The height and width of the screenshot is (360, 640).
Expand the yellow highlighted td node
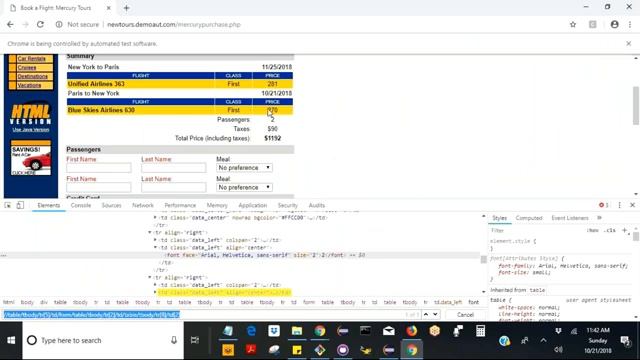pyautogui.click(x=155, y=292)
